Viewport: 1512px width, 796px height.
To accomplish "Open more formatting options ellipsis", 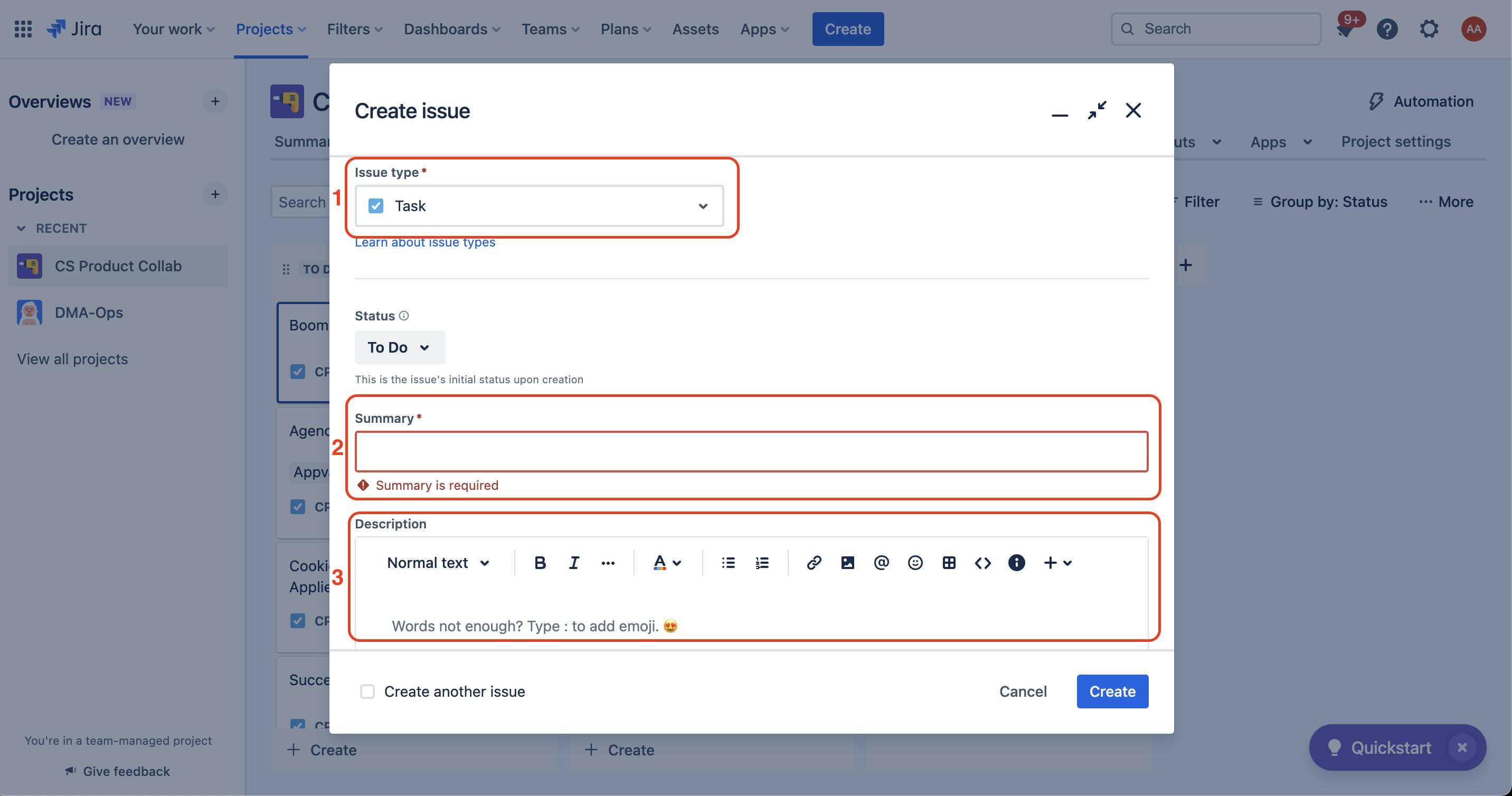I will (608, 562).
